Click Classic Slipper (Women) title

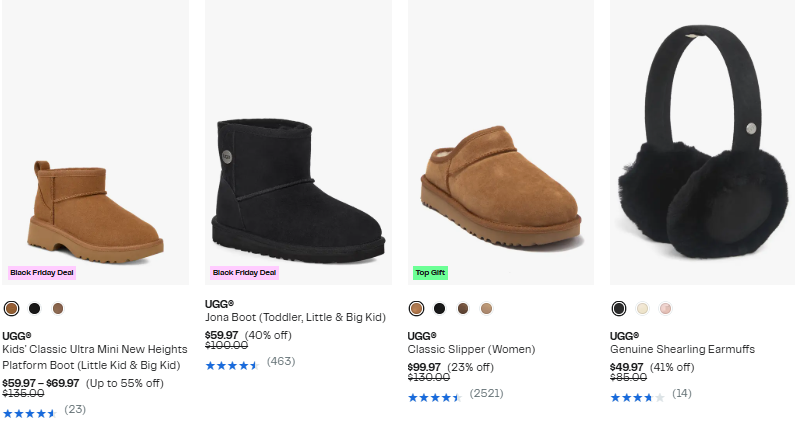(x=471, y=349)
